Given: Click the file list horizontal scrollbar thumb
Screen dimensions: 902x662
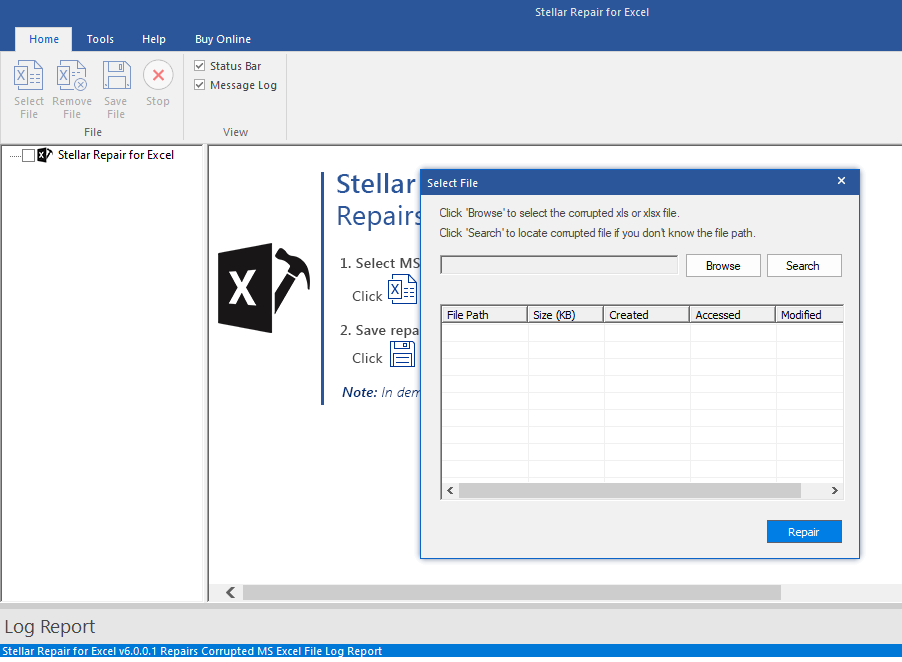Looking at the screenshot, I should click(x=630, y=491).
